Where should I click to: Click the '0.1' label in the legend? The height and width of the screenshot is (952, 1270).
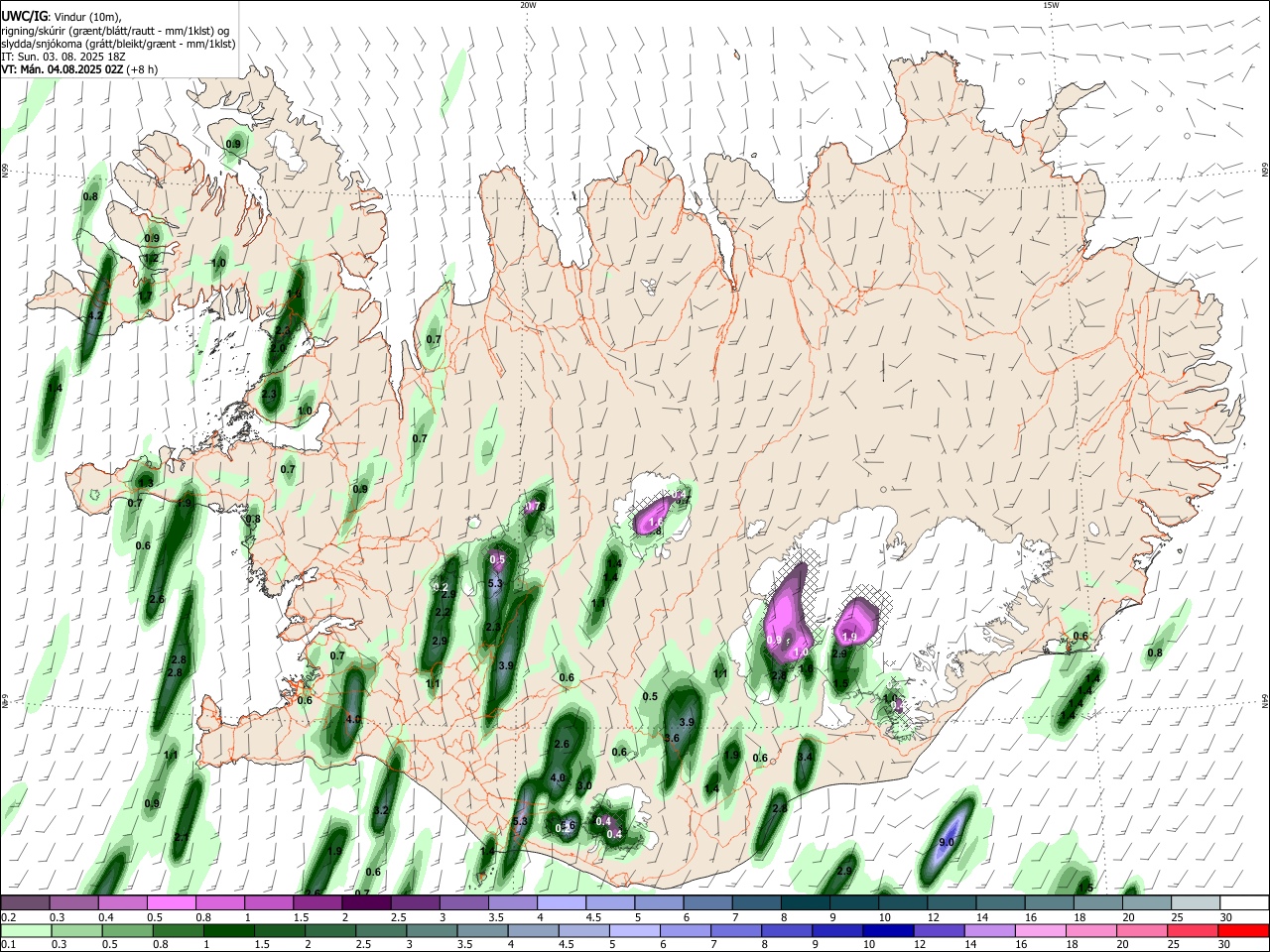pos(8,945)
